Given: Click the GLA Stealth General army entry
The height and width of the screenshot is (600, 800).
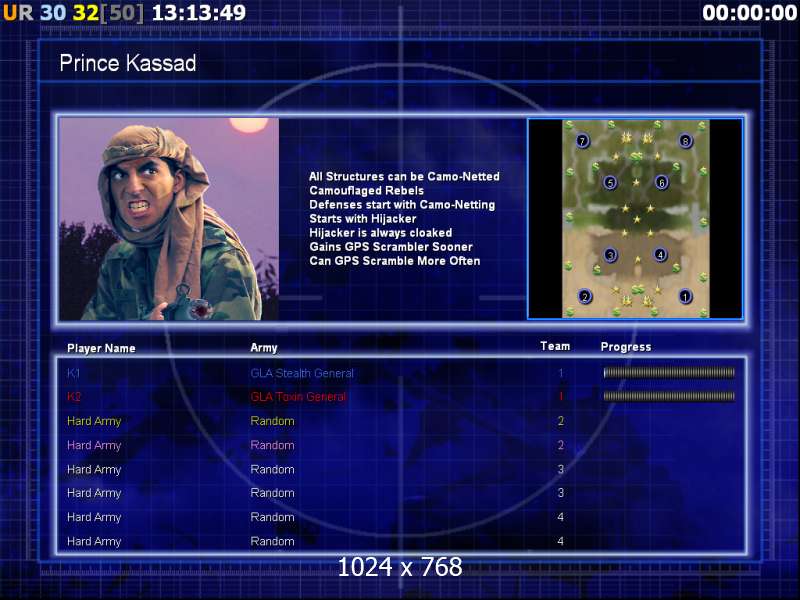Looking at the screenshot, I should point(302,373).
